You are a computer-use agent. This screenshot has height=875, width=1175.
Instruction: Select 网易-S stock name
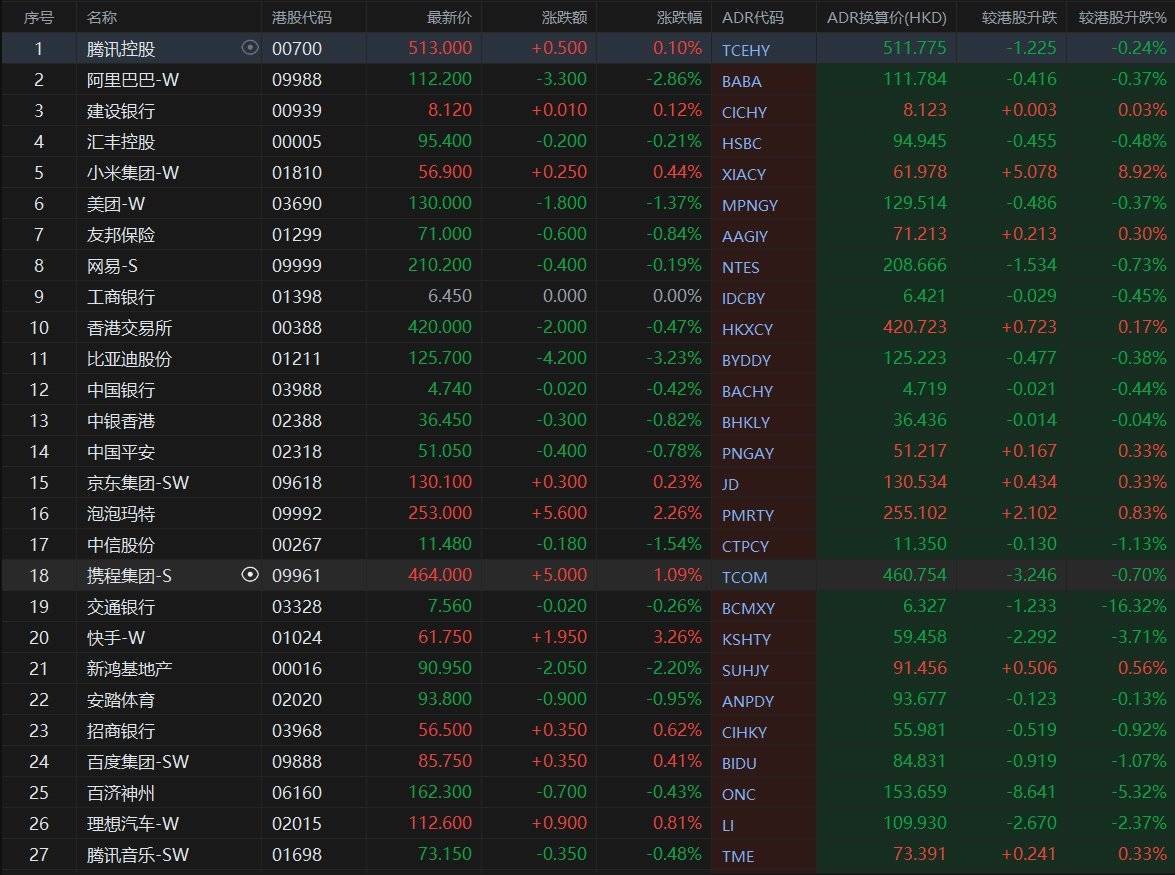pos(112,266)
